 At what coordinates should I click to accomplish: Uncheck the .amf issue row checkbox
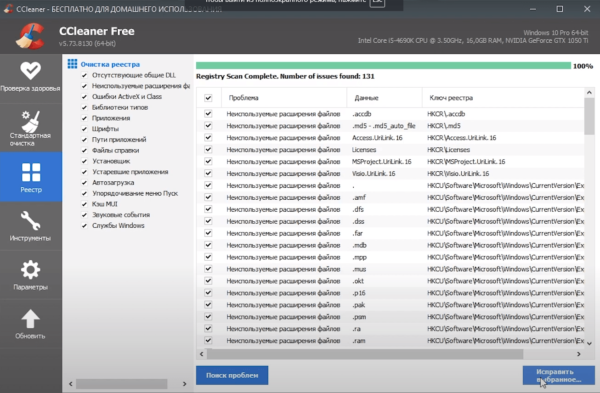click(208, 197)
